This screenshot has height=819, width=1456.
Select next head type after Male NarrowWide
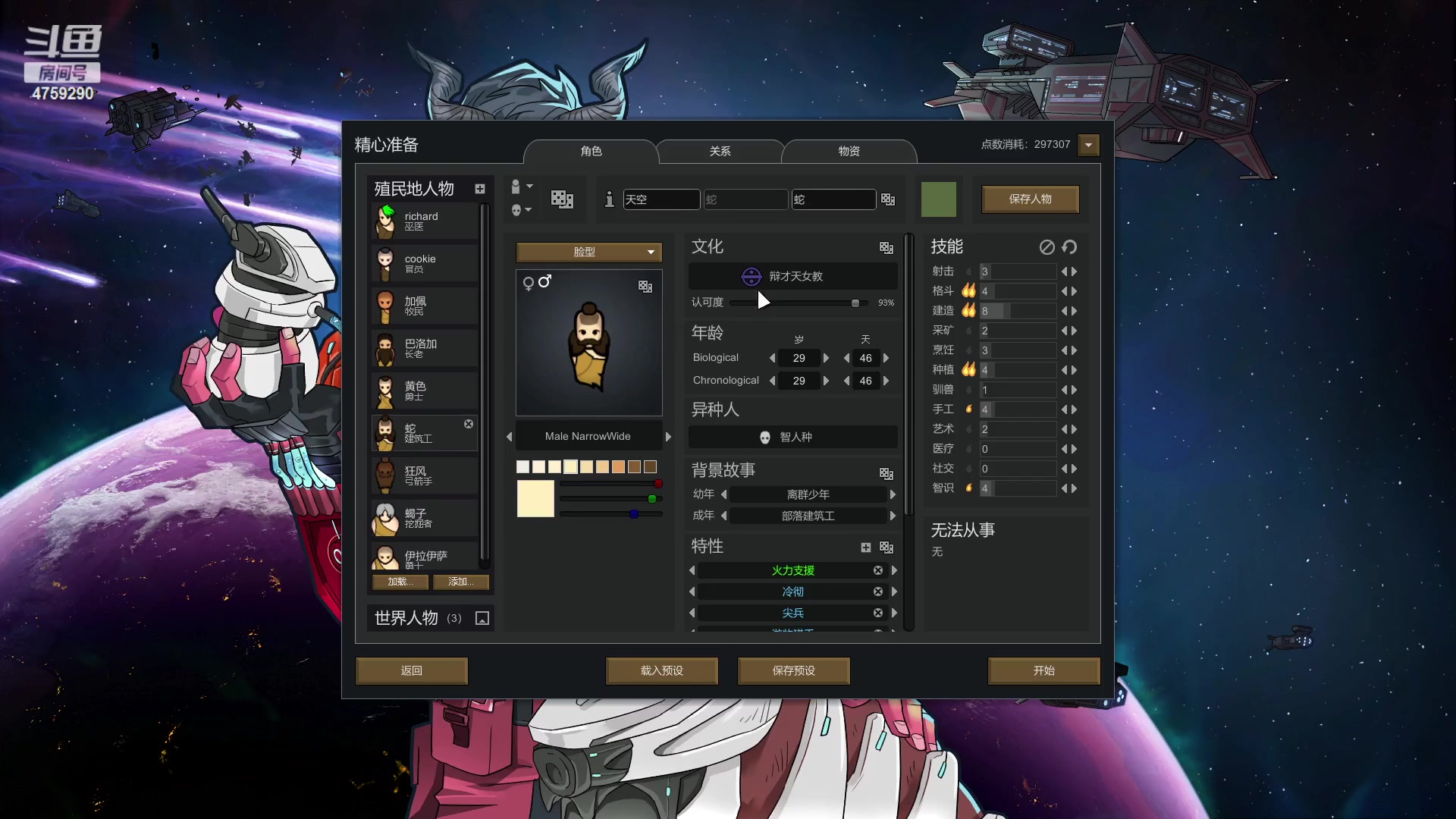pyautogui.click(x=668, y=437)
